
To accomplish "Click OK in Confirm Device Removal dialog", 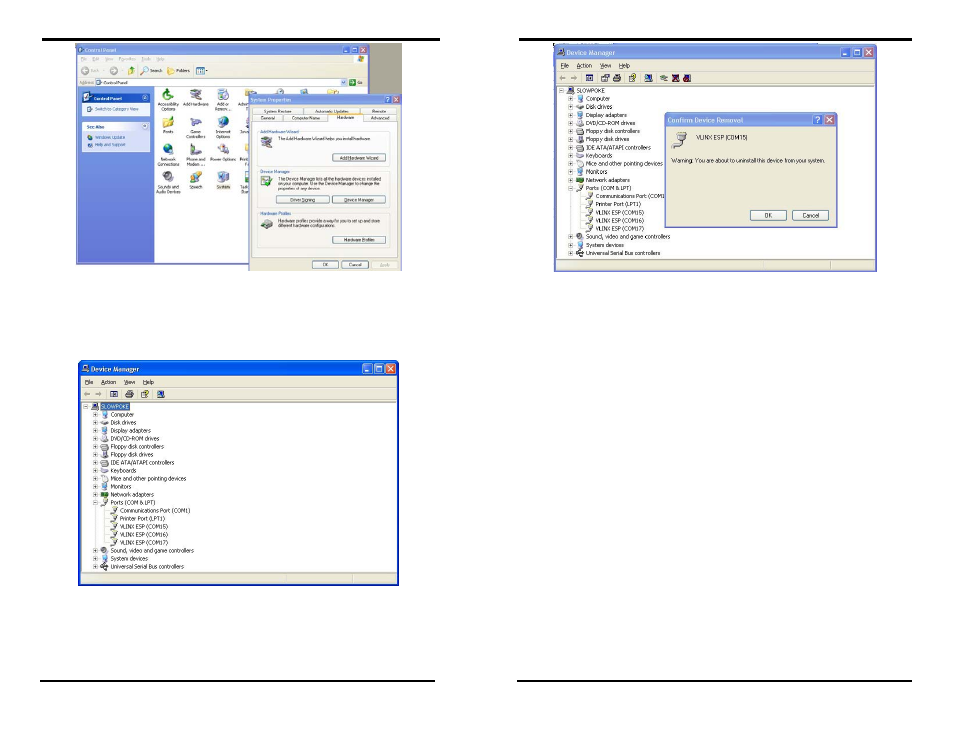I will tap(768, 215).
